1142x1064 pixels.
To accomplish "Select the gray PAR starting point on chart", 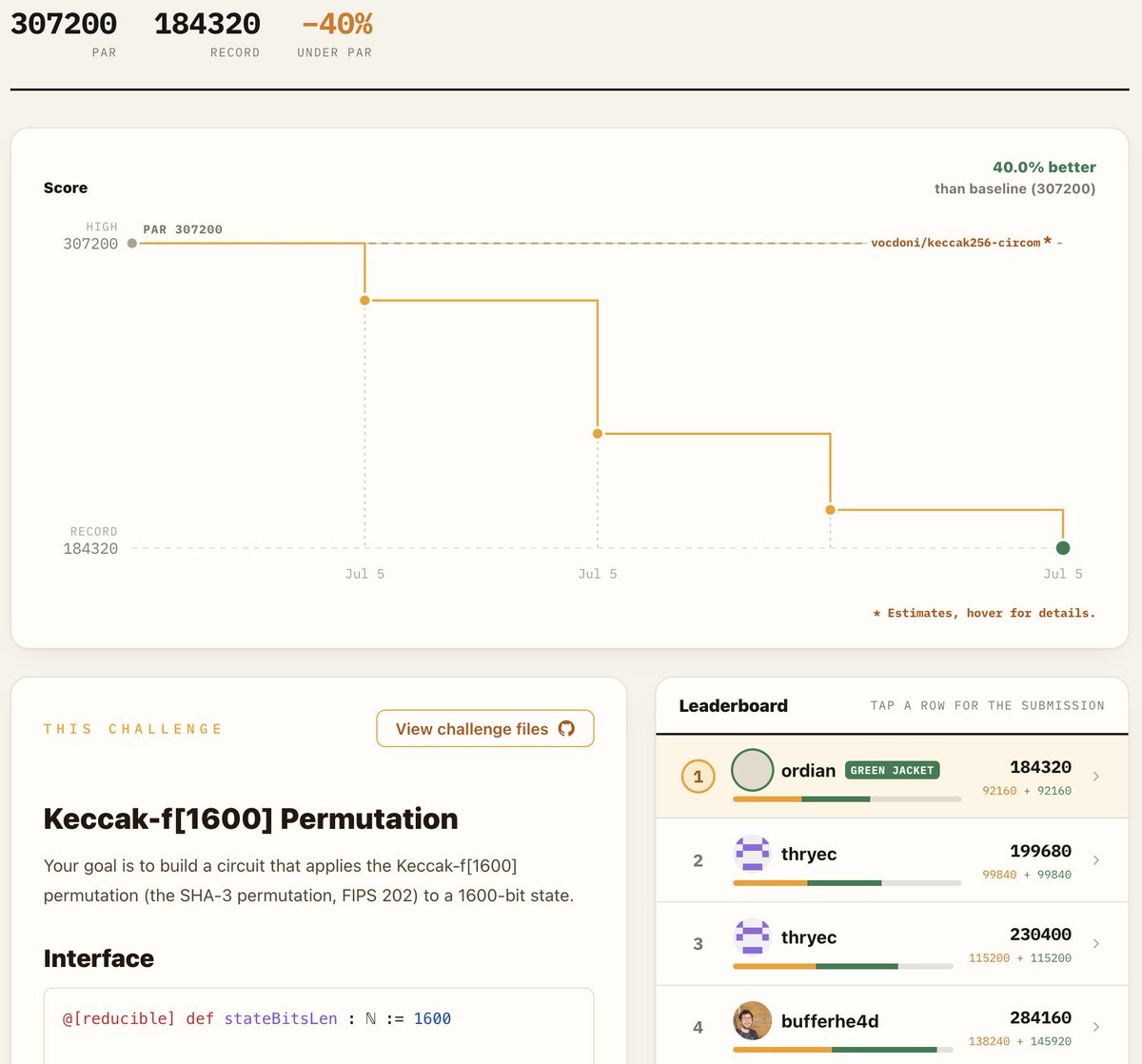I will (x=132, y=244).
